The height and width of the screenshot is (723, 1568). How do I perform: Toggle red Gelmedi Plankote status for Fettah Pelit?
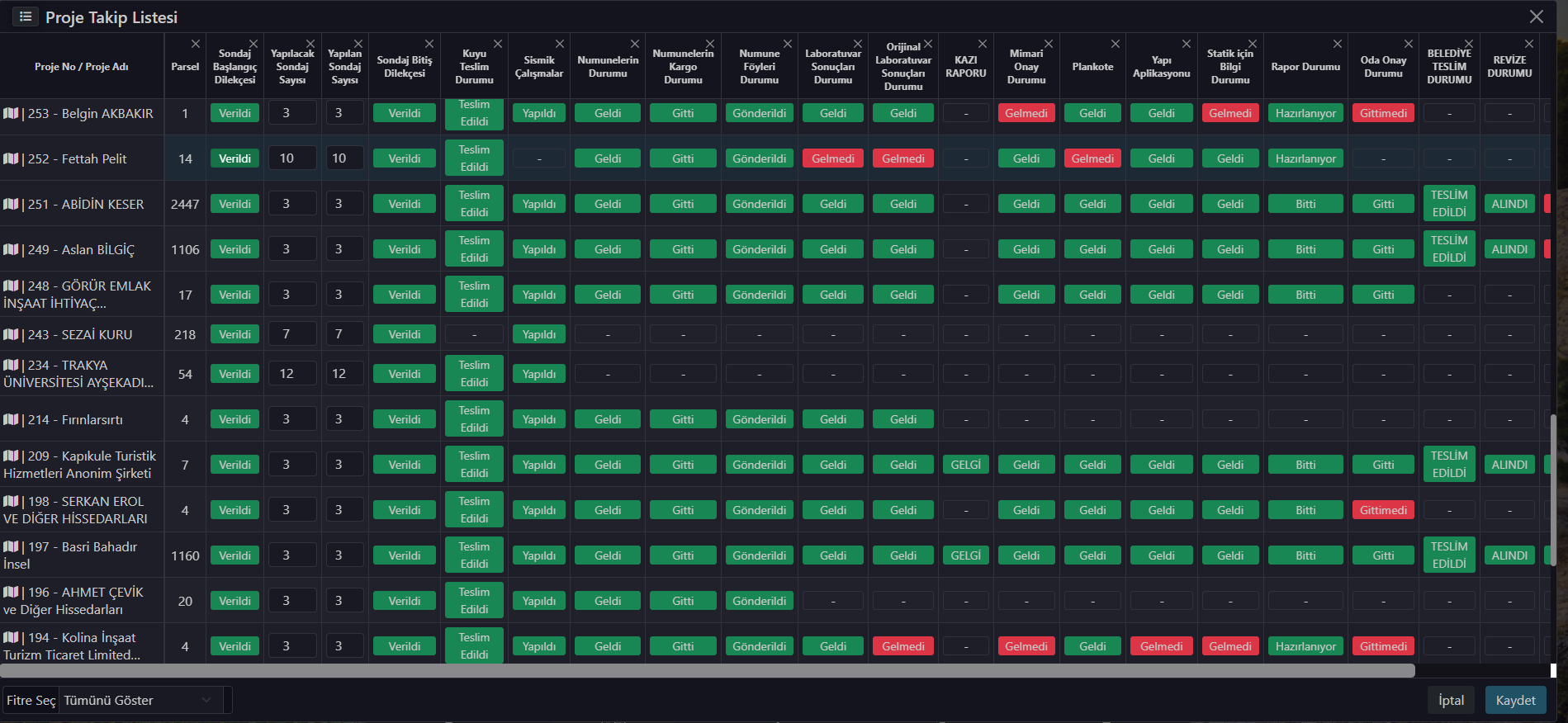[1092, 158]
